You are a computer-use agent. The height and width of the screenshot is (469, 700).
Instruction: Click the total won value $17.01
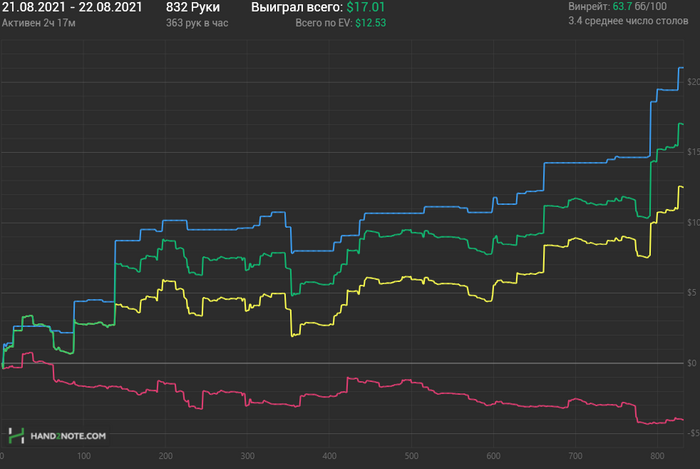point(366,7)
